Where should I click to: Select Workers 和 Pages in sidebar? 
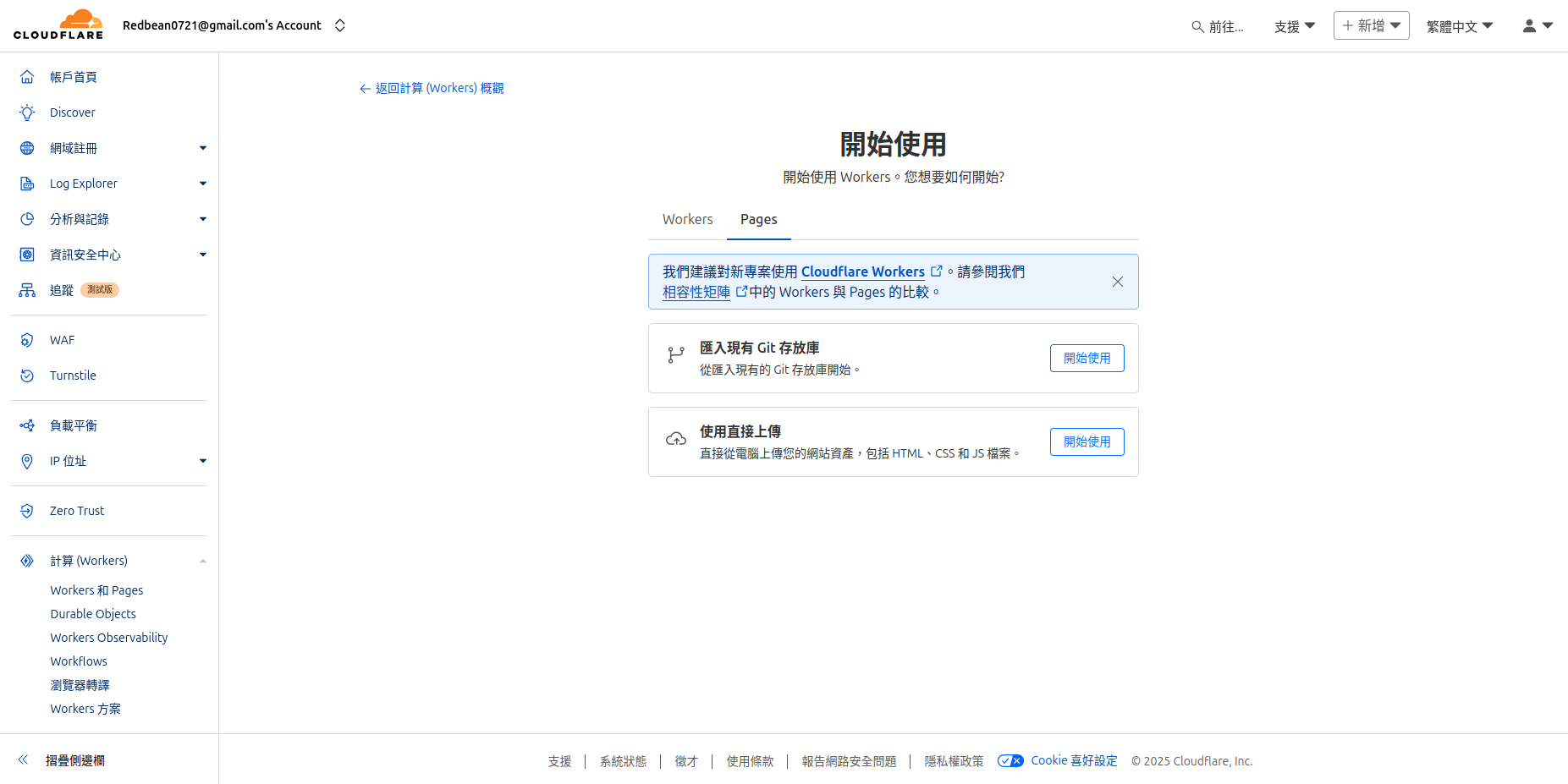(x=96, y=589)
